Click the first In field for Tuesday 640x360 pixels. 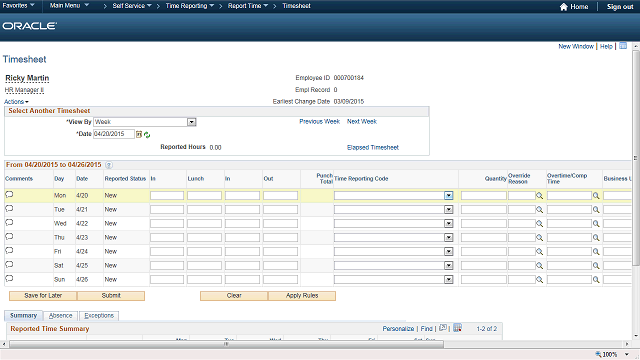[x=167, y=210]
